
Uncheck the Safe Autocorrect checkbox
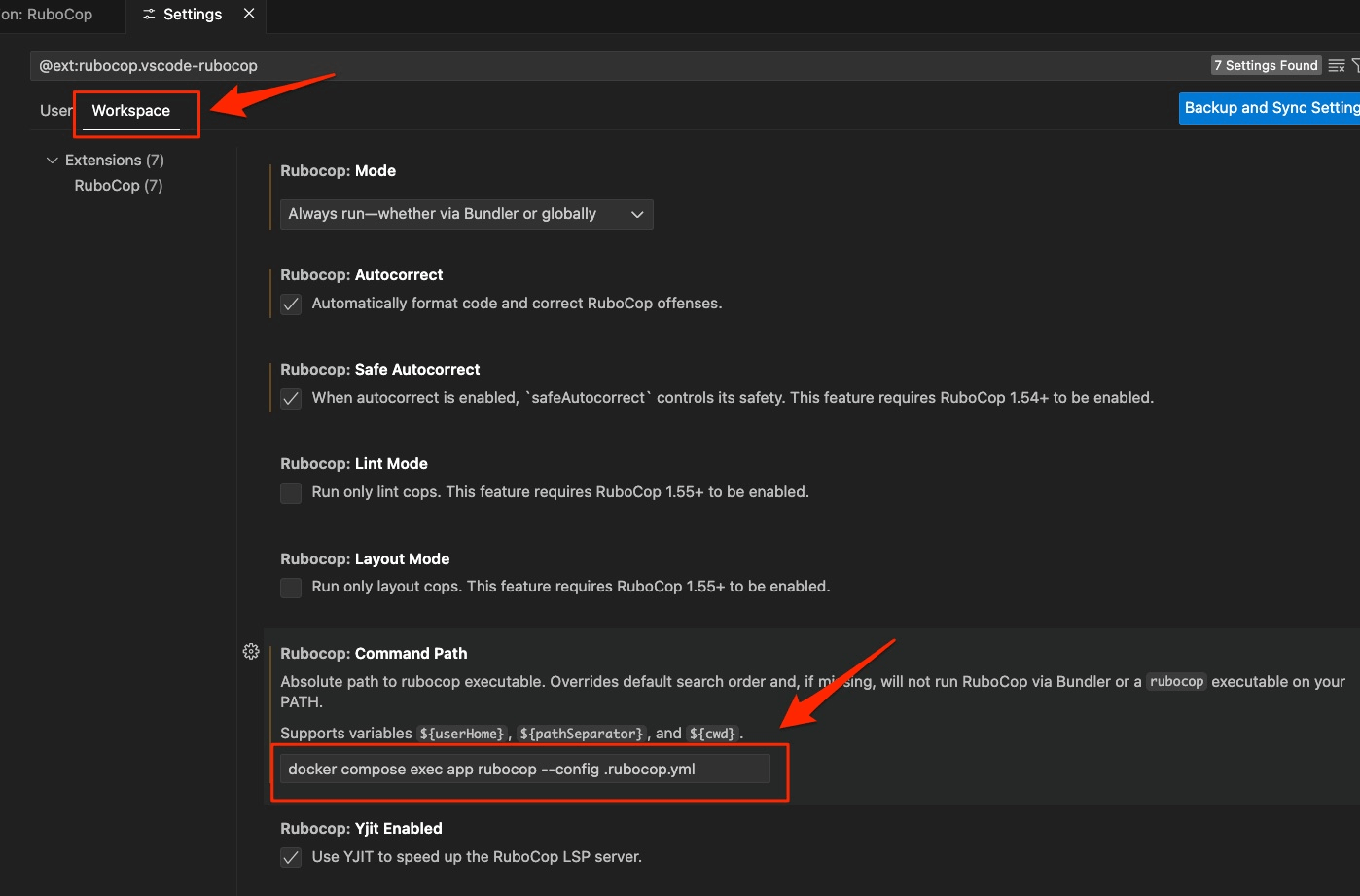(291, 398)
